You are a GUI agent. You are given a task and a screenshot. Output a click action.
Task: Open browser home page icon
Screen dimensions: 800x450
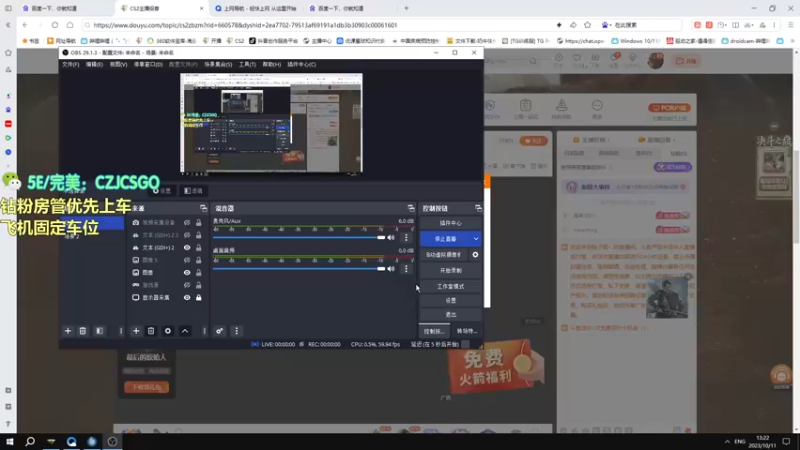[70, 25]
